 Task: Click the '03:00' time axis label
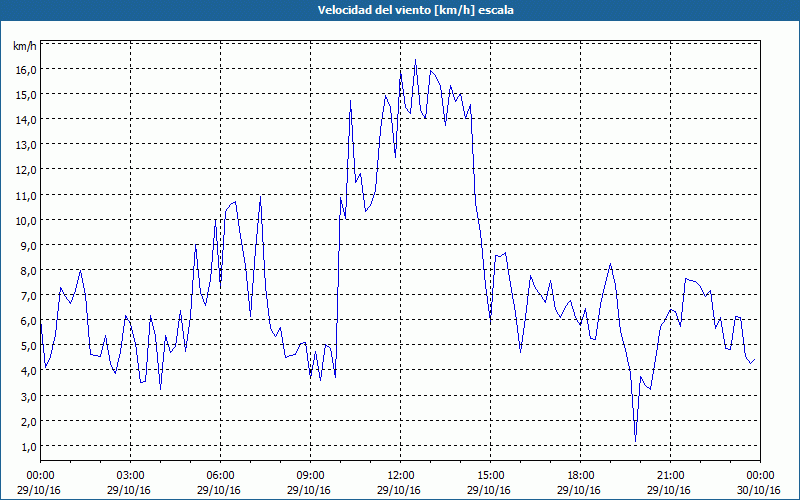coord(130,476)
